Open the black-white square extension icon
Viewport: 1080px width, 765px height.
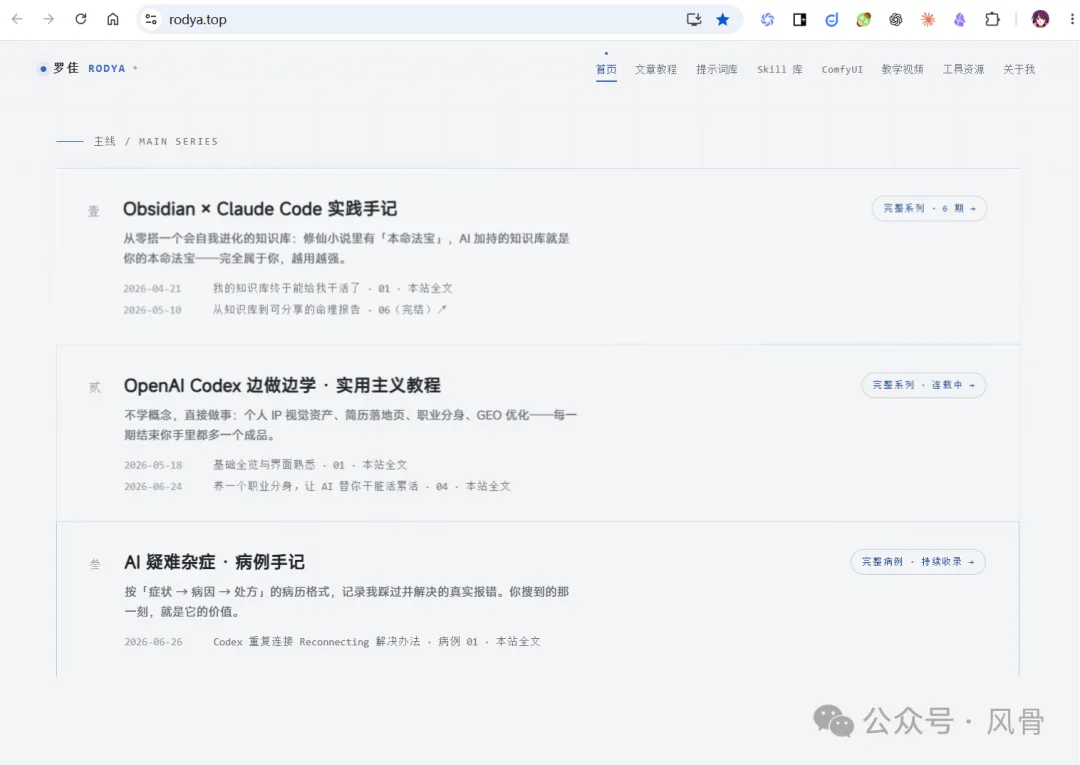coord(800,19)
